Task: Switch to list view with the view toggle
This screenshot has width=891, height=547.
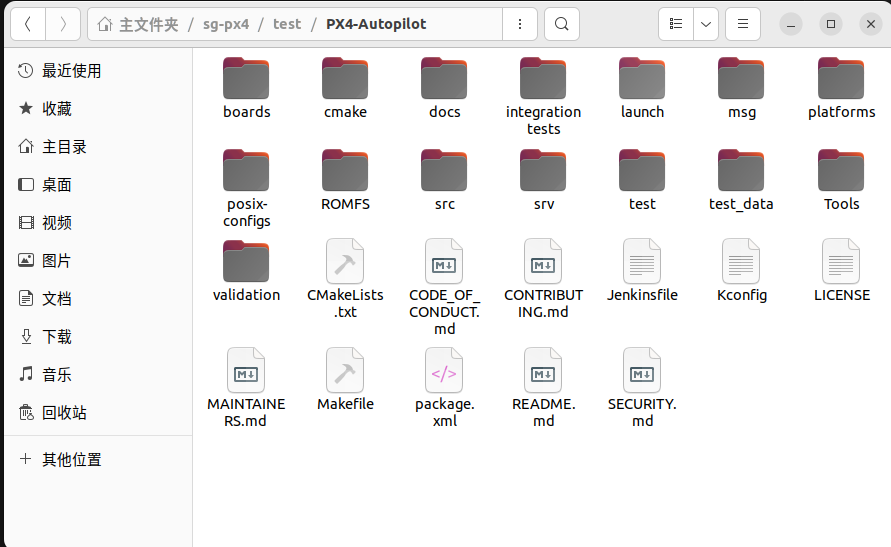Action: [676, 24]
